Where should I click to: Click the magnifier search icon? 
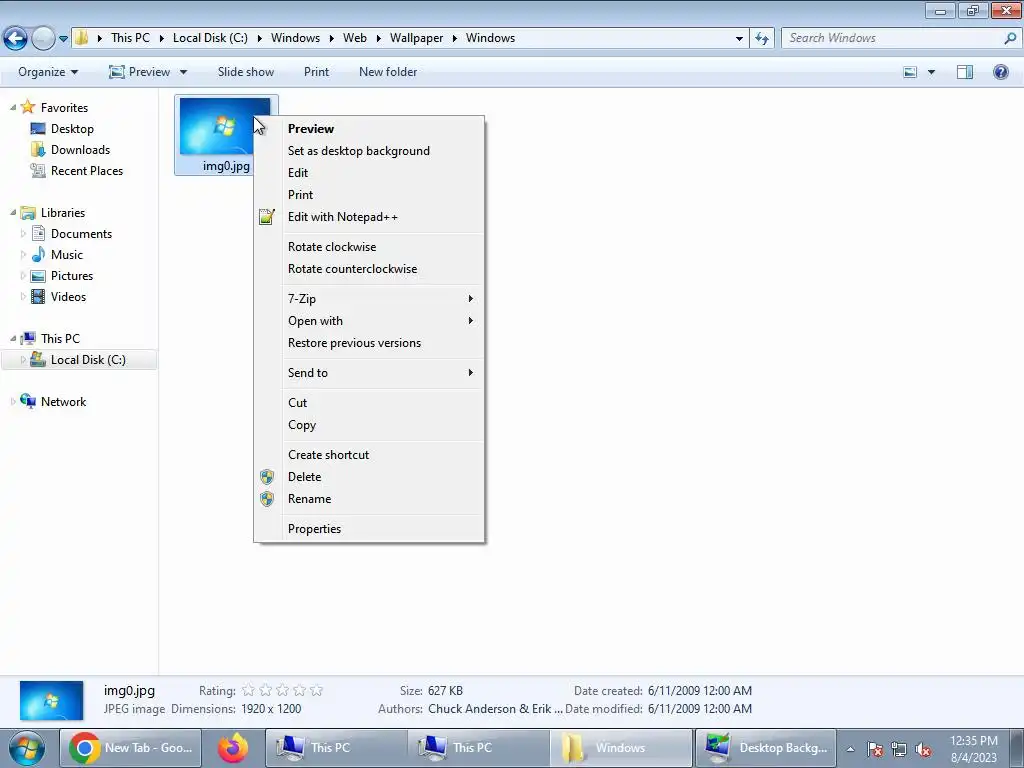coord(1010,39)
